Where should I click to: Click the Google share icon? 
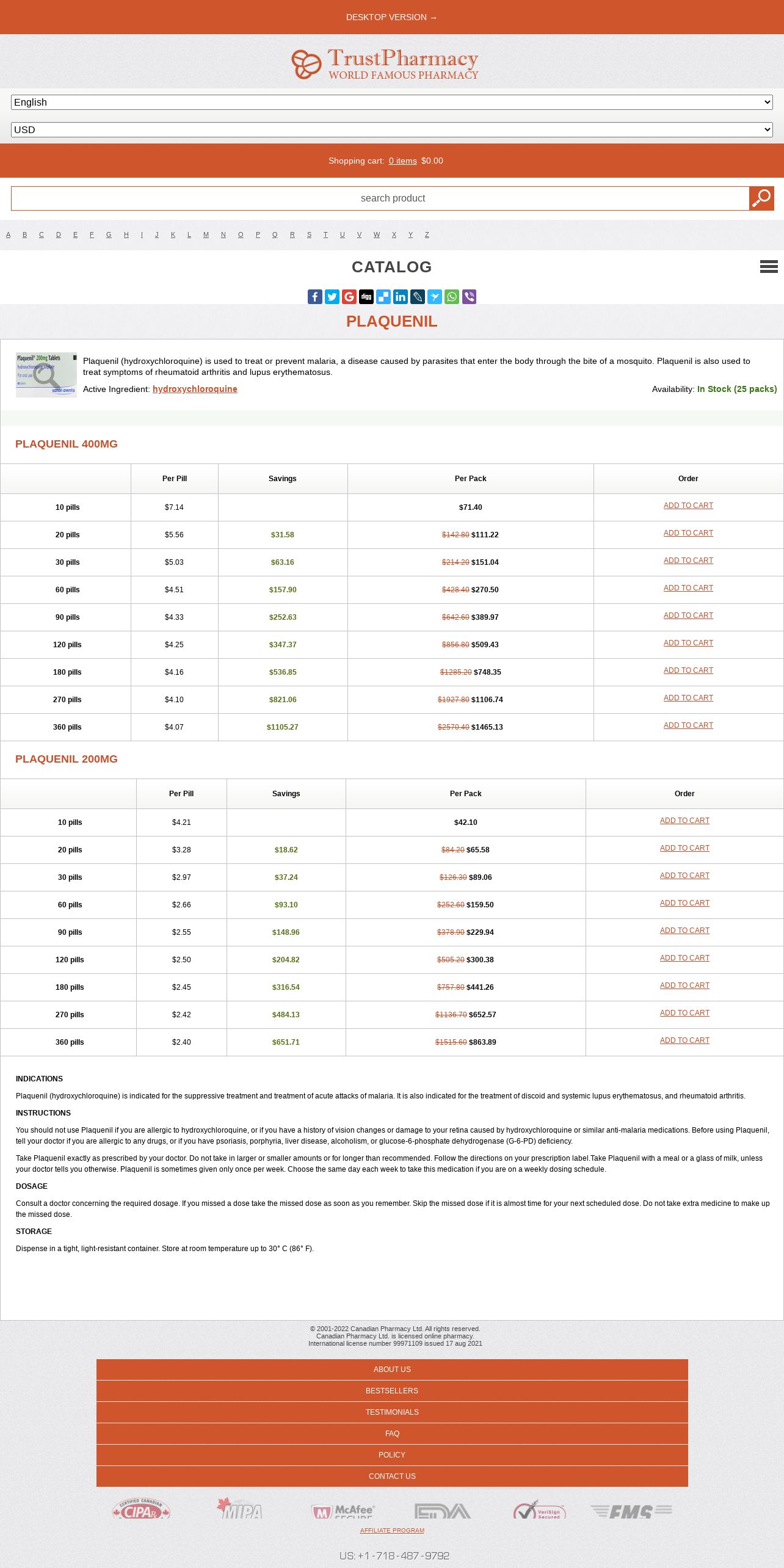(349, 297)
